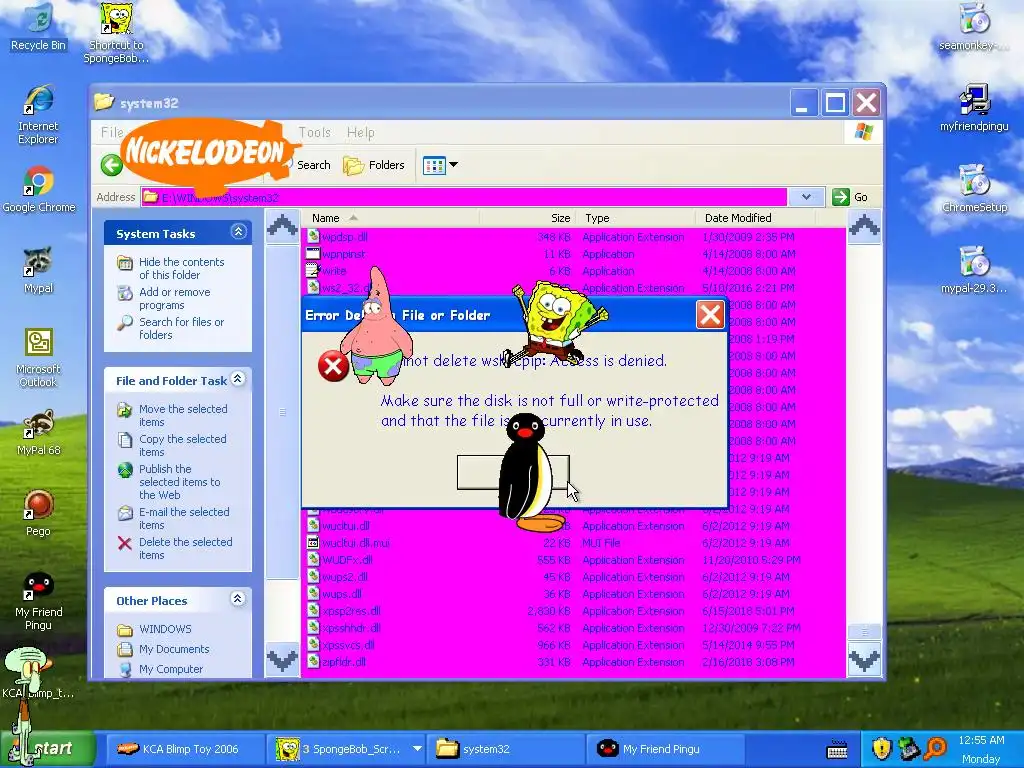Open the Tools menu
The width and height of the screenshot is (1024, 768).
click(x=314, y=133)
